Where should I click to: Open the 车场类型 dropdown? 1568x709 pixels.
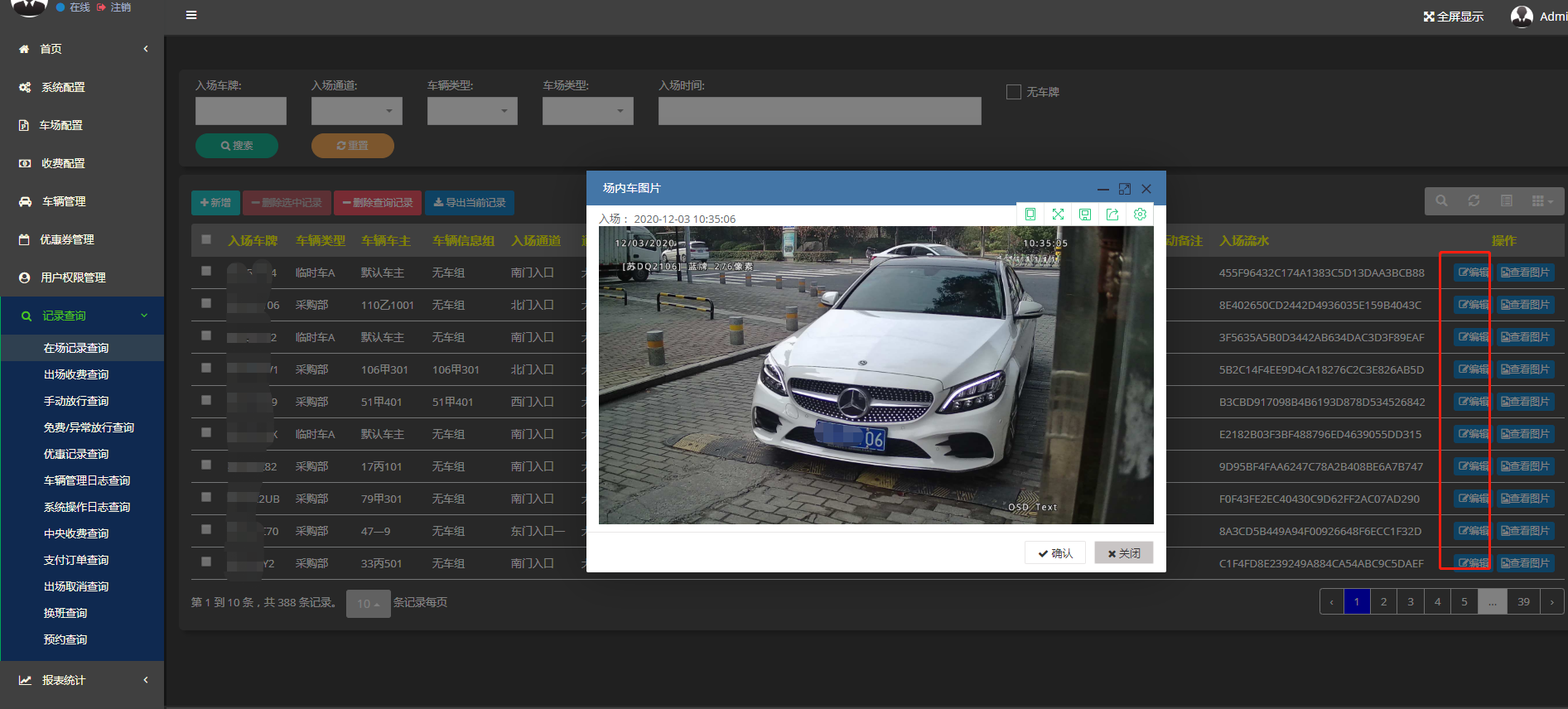(x=588, y=111)
